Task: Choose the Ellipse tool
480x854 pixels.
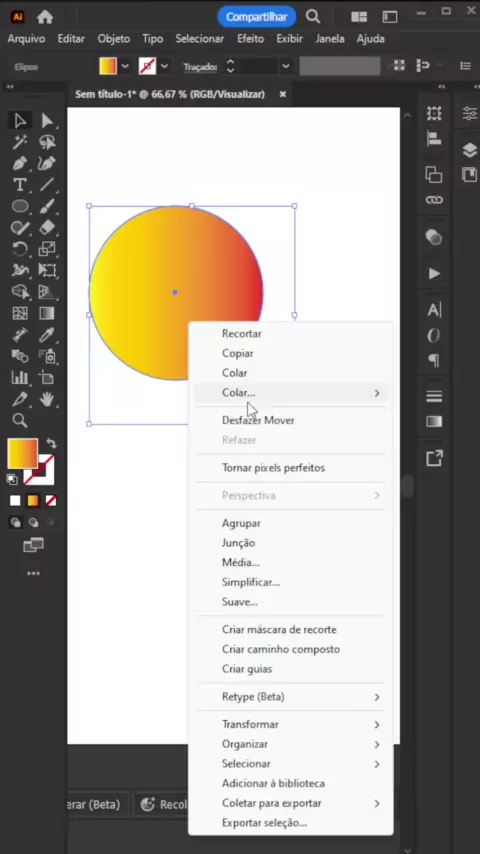Action: pos(20,206)
